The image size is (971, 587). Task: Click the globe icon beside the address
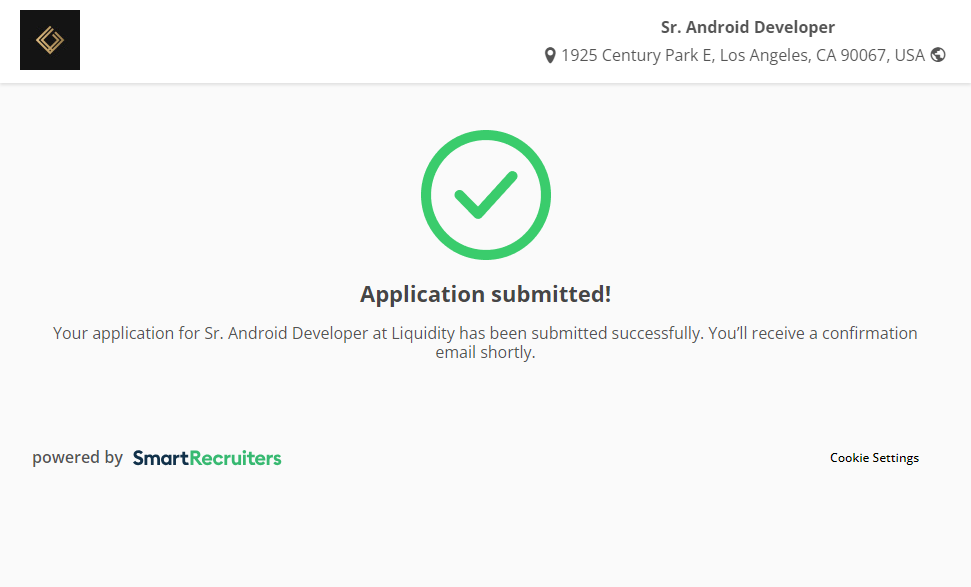[x=938, y=55]
